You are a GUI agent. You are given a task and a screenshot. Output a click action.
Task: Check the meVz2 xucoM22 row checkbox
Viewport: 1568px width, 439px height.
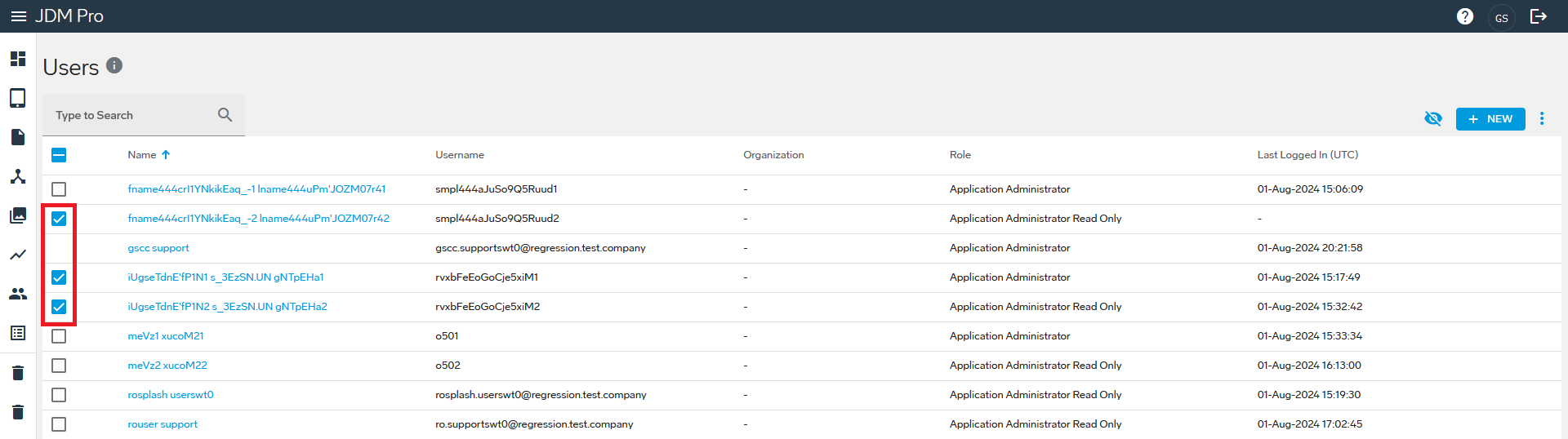coord(59,366)
